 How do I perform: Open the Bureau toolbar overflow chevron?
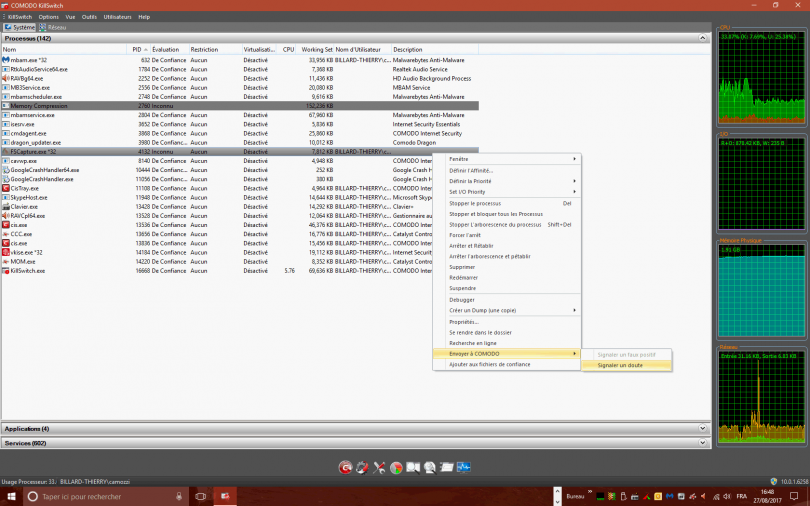(x=590, y=492)
